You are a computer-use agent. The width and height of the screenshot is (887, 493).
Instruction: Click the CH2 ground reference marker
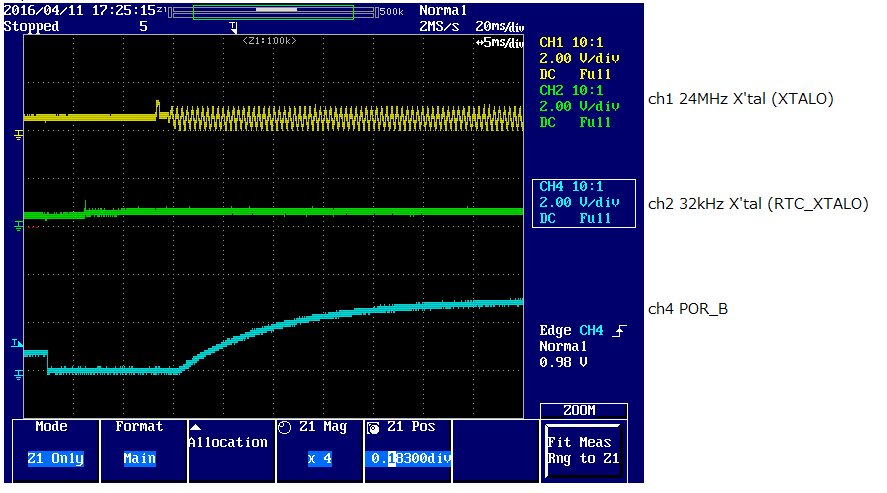19,226
